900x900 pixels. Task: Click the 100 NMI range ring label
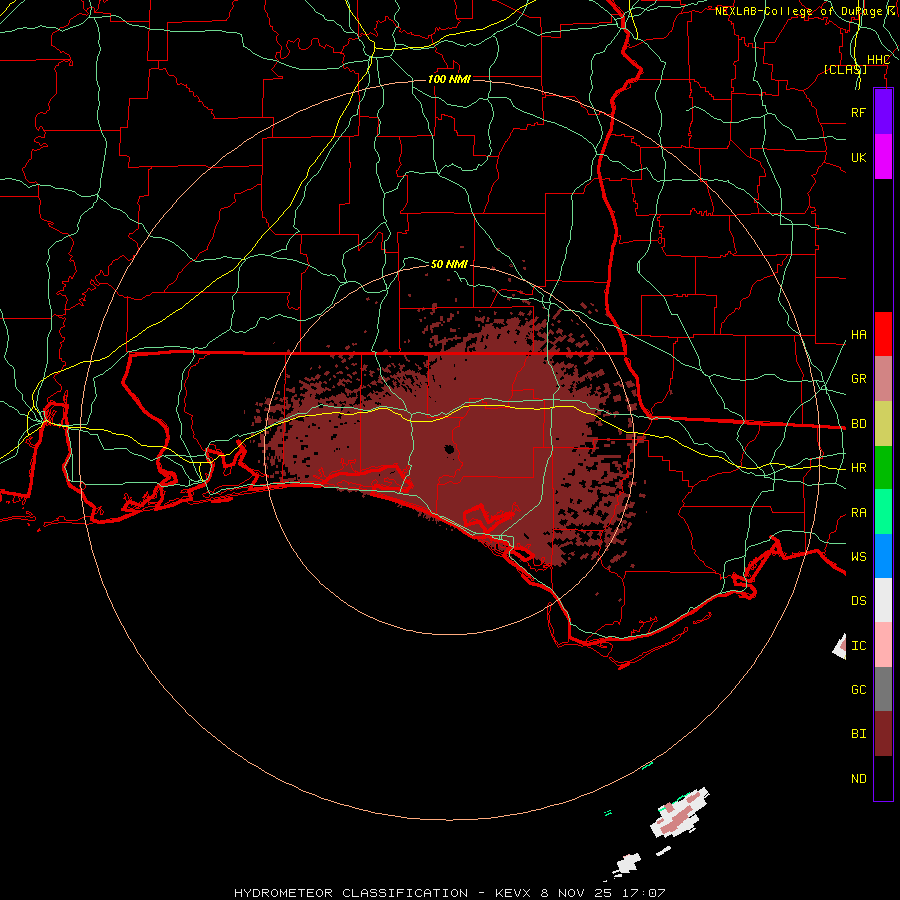449,79
